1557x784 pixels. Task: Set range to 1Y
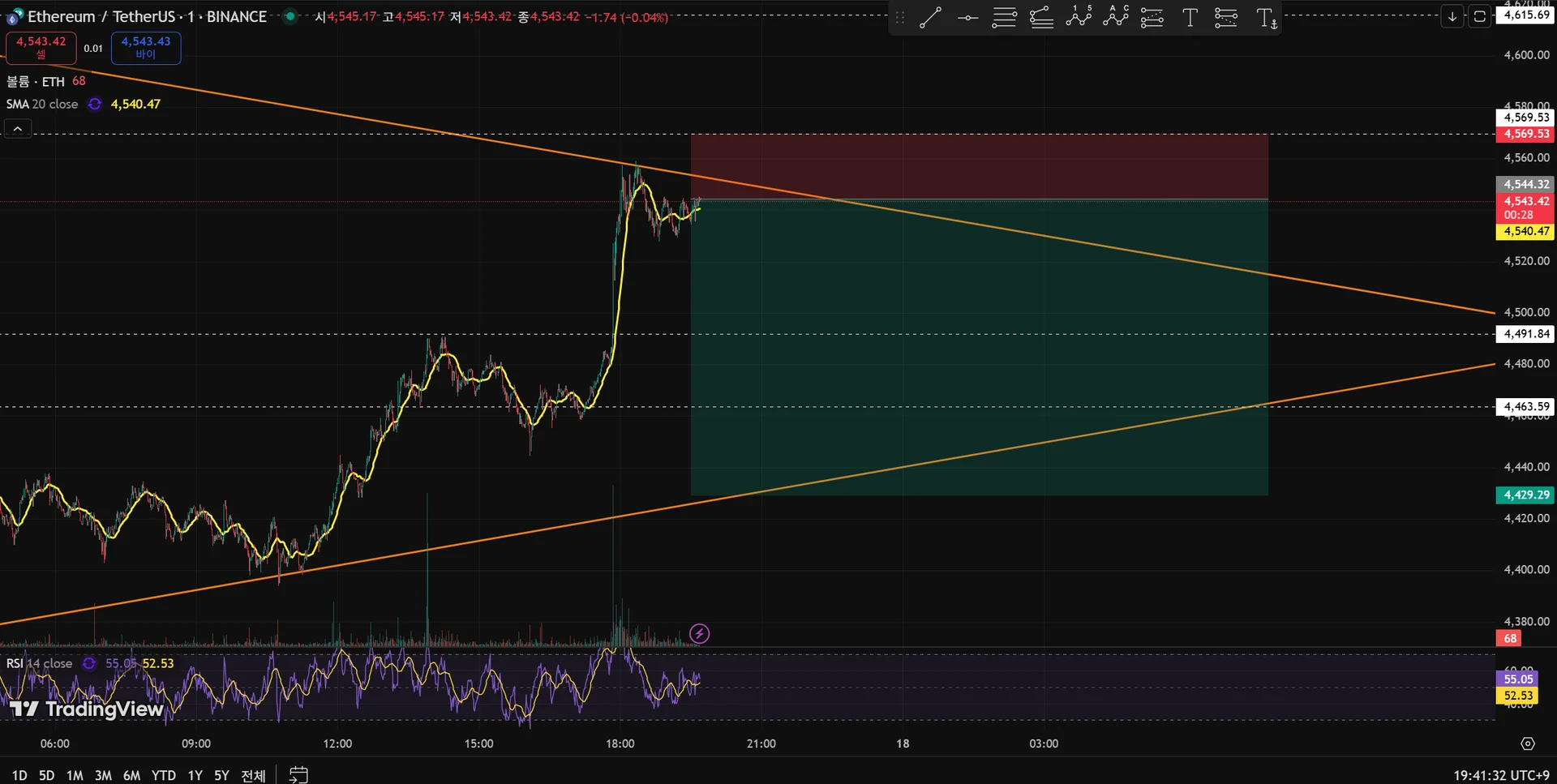(x=195, y=775)
